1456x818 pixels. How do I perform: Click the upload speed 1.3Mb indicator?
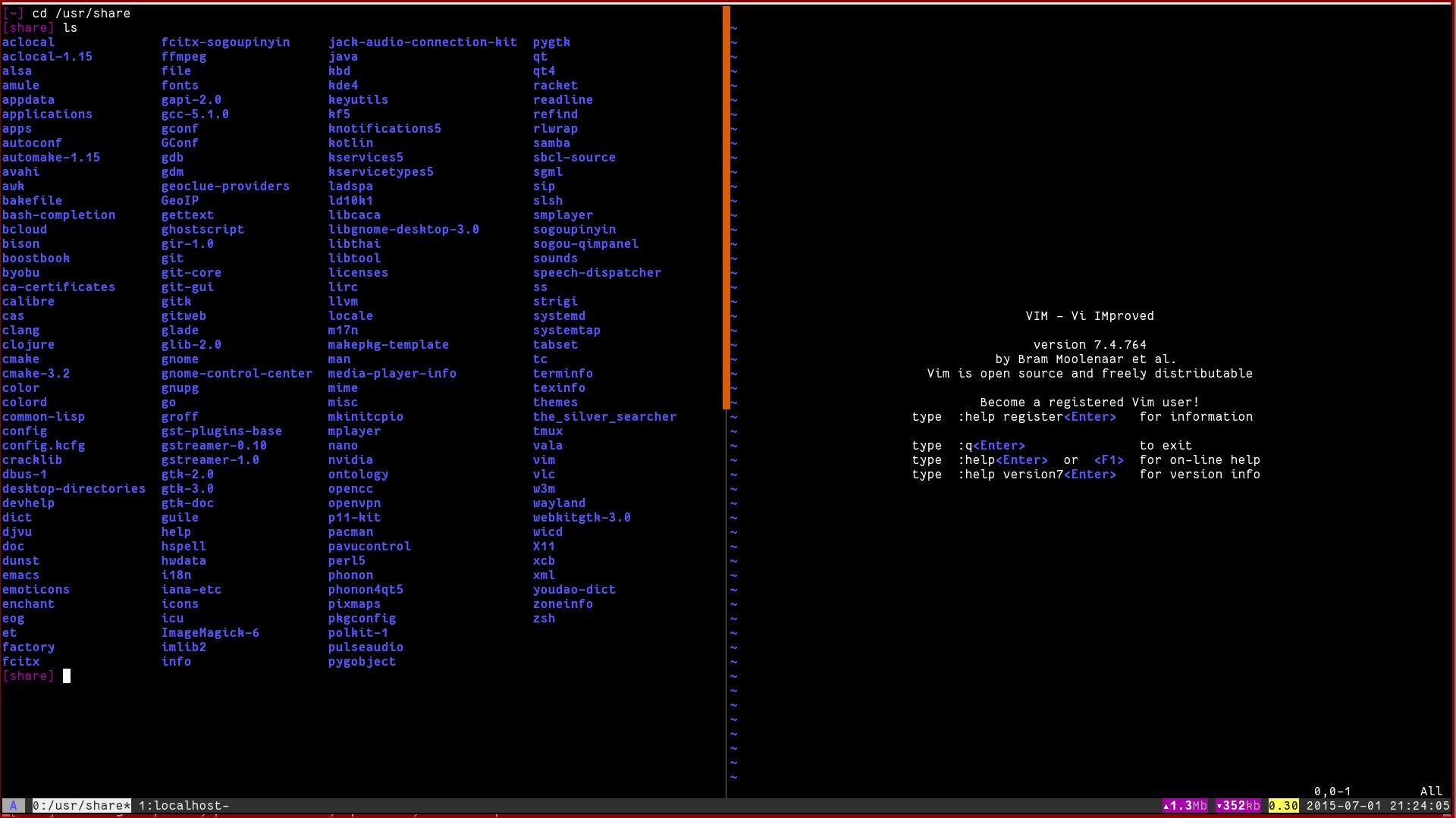tap(1185, 805)
